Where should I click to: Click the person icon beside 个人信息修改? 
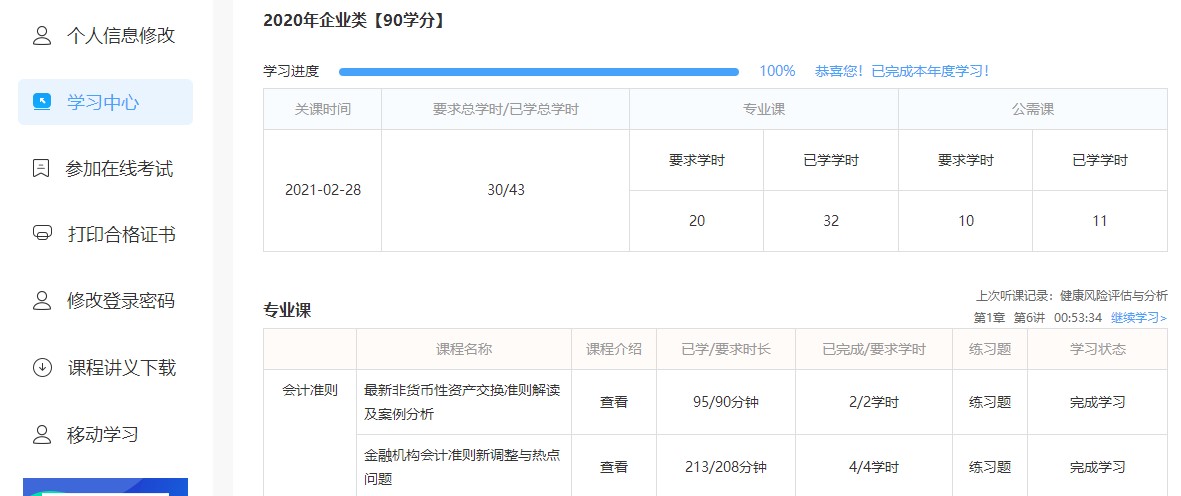42,35
